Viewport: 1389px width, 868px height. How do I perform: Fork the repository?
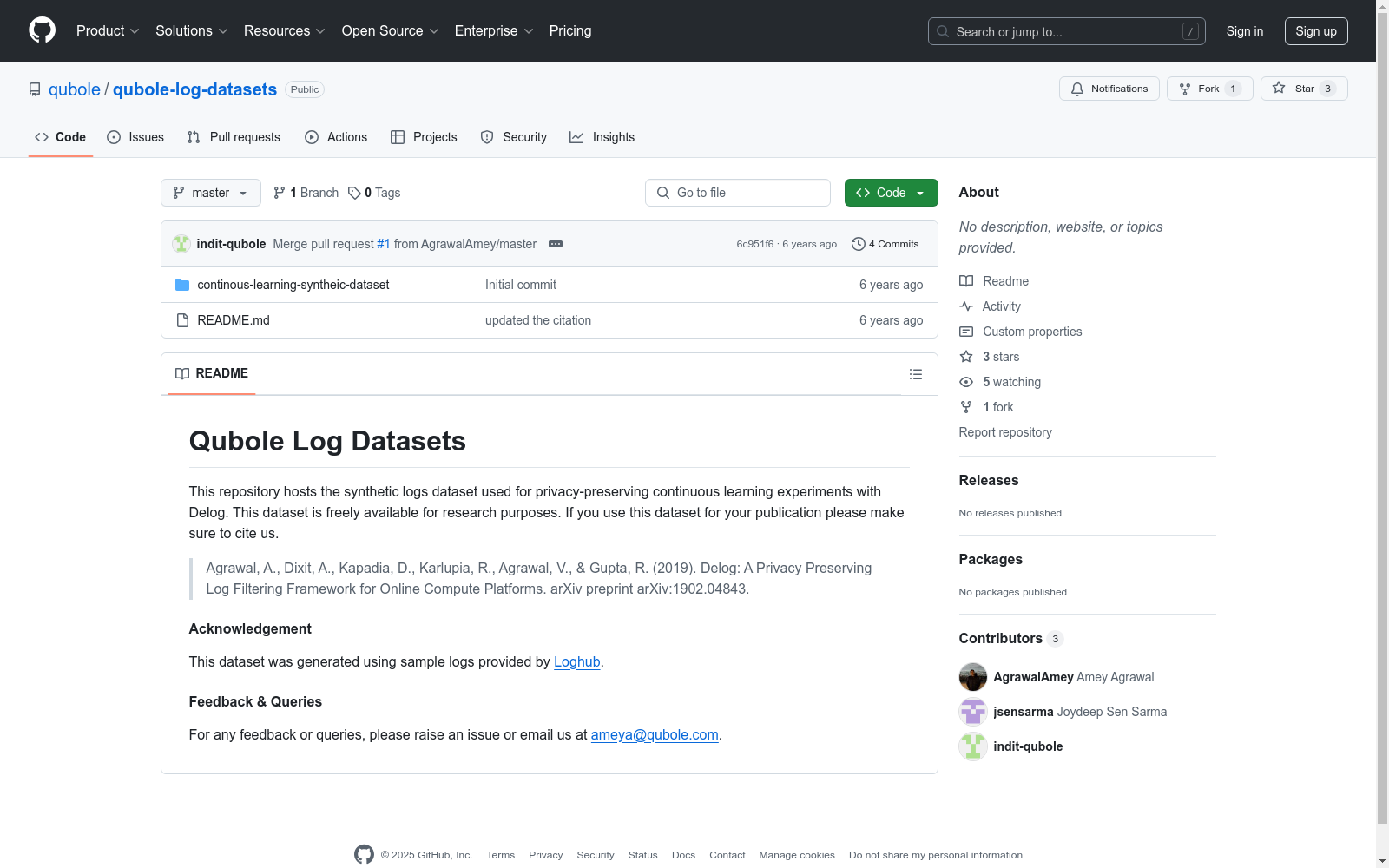(x=1209, y=89)
